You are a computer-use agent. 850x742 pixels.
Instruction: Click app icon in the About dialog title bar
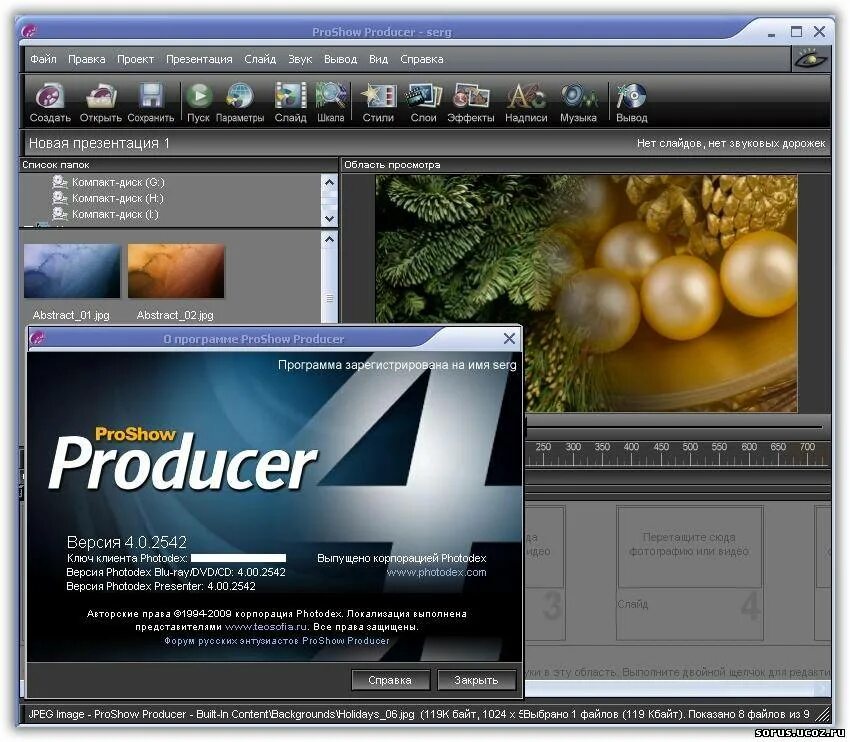click(x=38, y=338)
